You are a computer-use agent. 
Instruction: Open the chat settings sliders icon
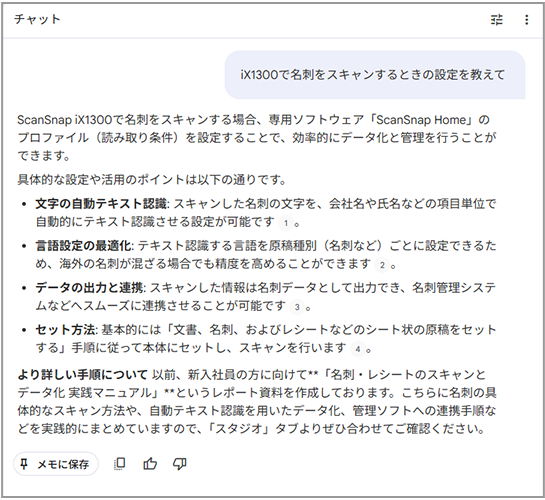[497, 20]
